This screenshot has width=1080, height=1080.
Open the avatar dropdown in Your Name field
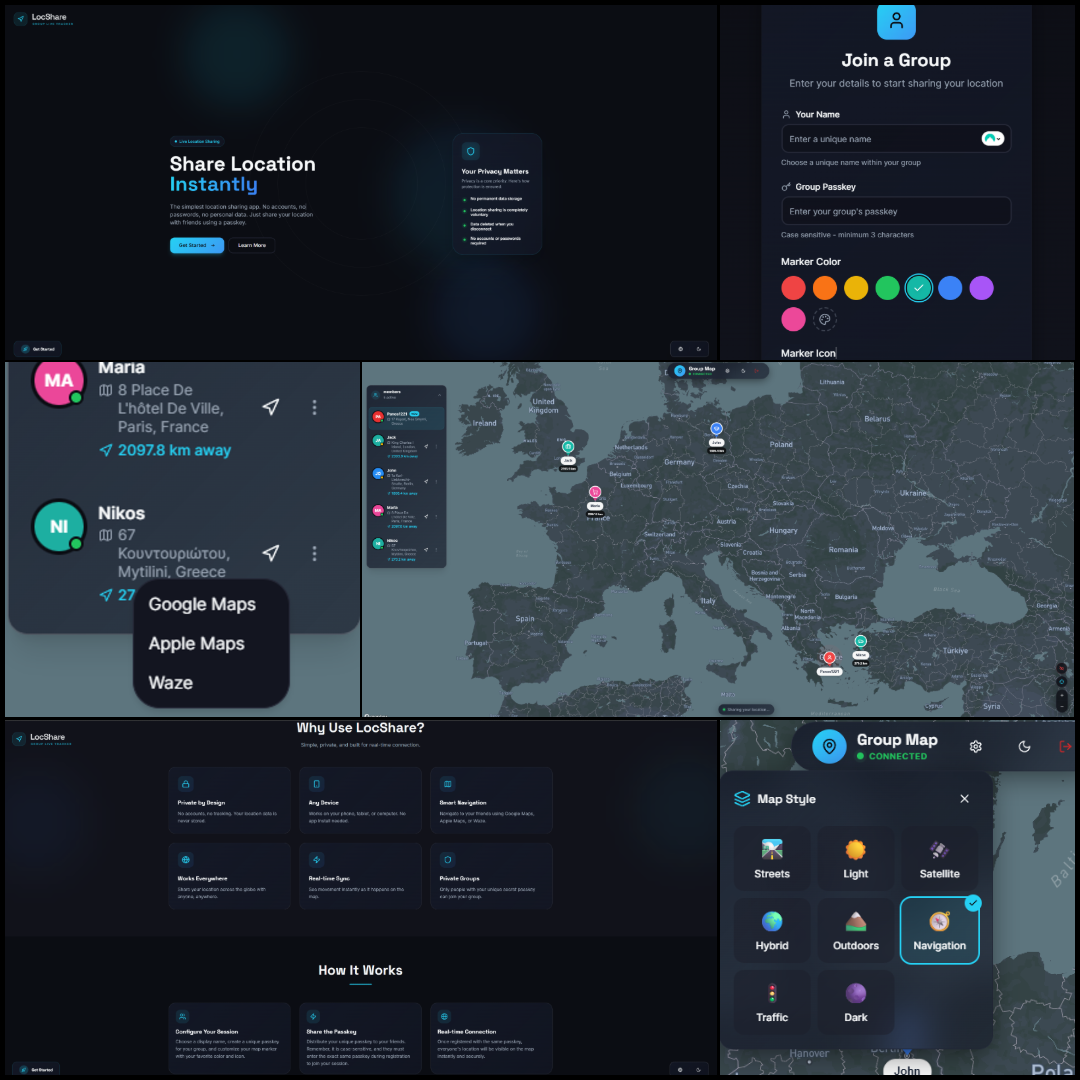point(992,138)
